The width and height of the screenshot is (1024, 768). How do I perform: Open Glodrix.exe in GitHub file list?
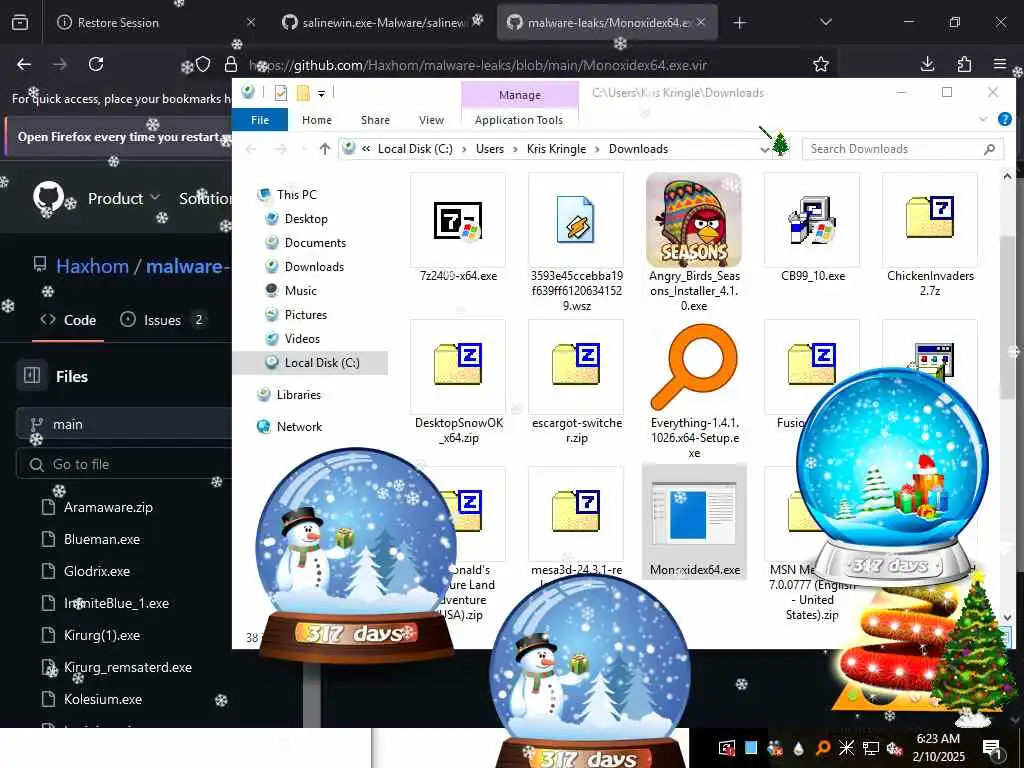[97, 571]
